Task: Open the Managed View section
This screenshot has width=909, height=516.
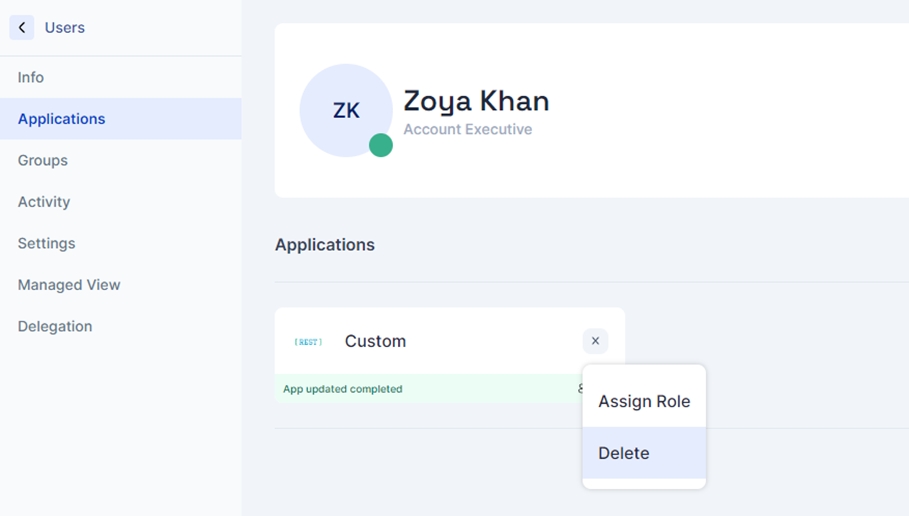Action: point(69,285)
